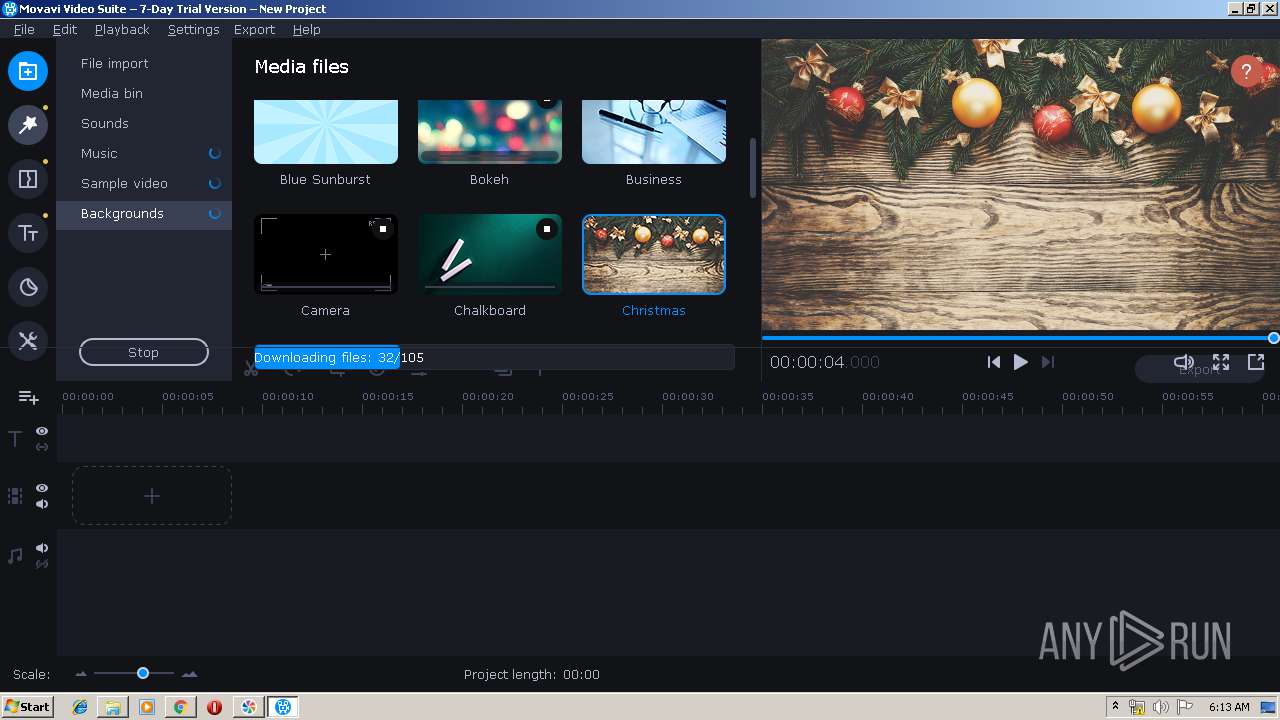Open the File menu
Viewport: 1280px width, 720px height.
coord(24,29)
